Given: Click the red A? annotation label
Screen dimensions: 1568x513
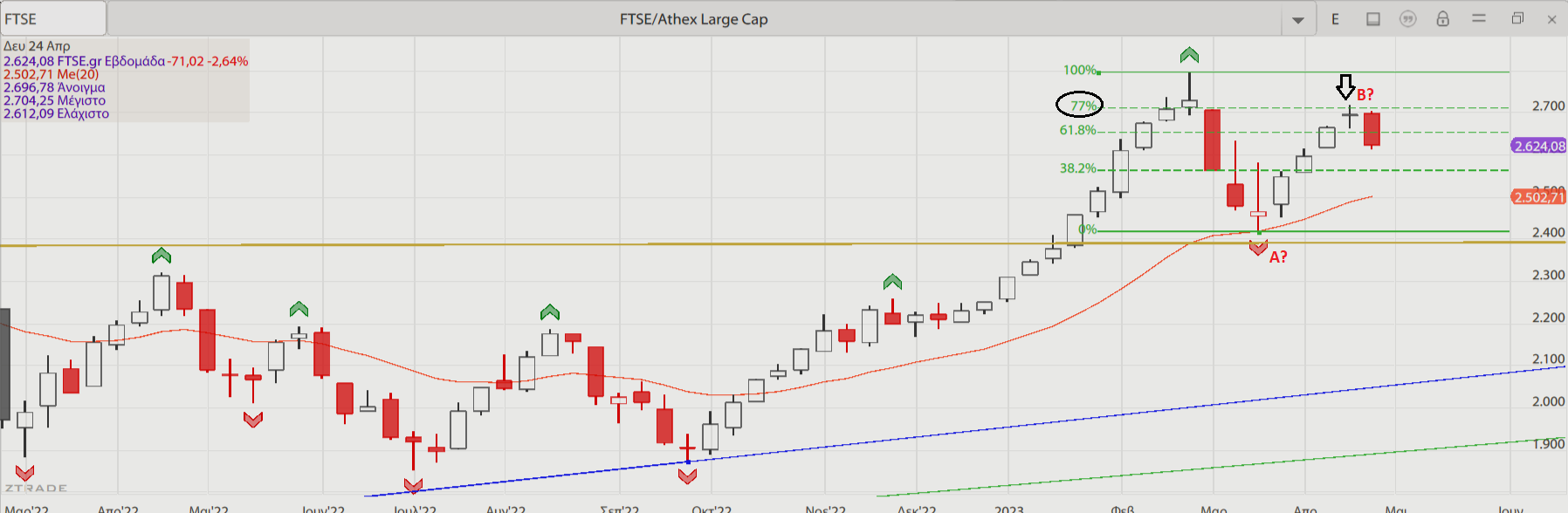Looking at the screenshot, I should [x=1278, y=256].
